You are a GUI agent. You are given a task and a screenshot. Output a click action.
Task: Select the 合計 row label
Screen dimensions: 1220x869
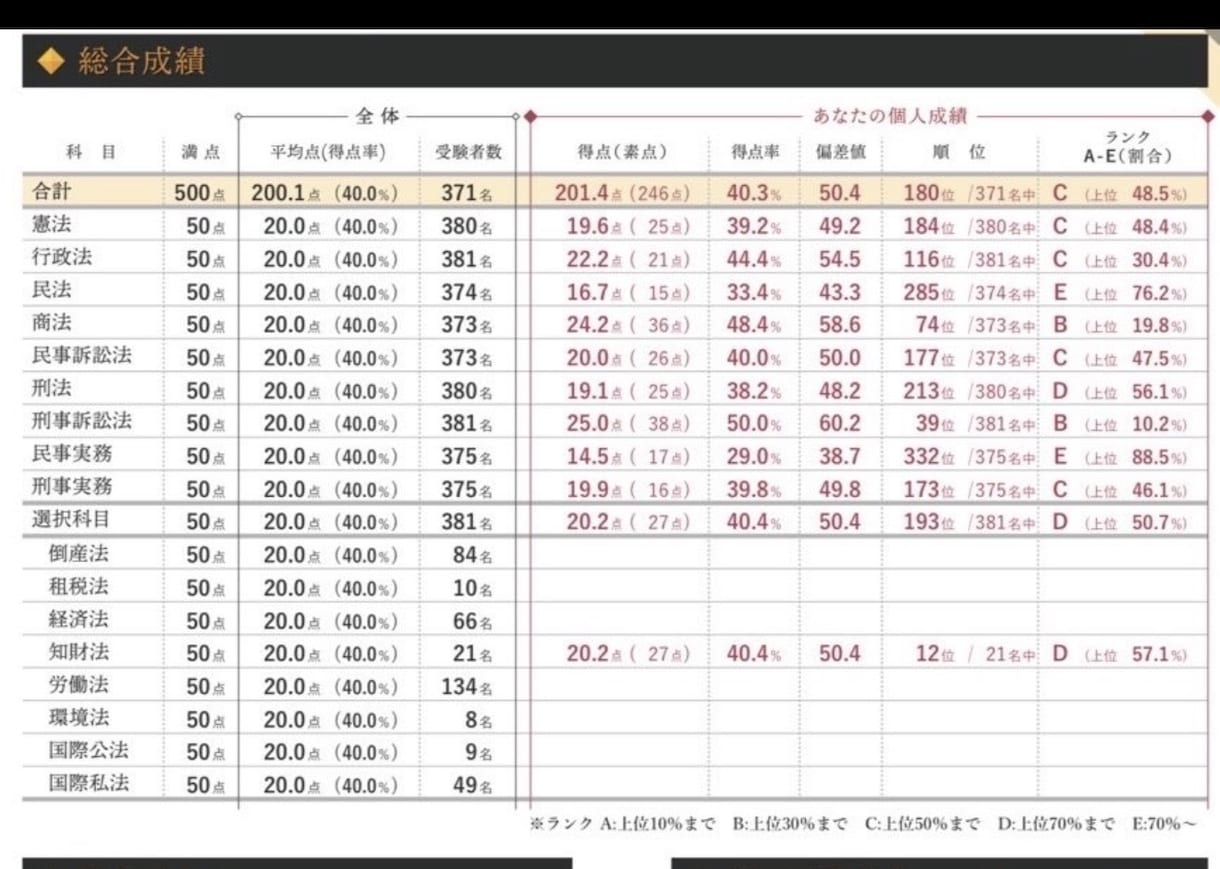click(x=52, y=192)
